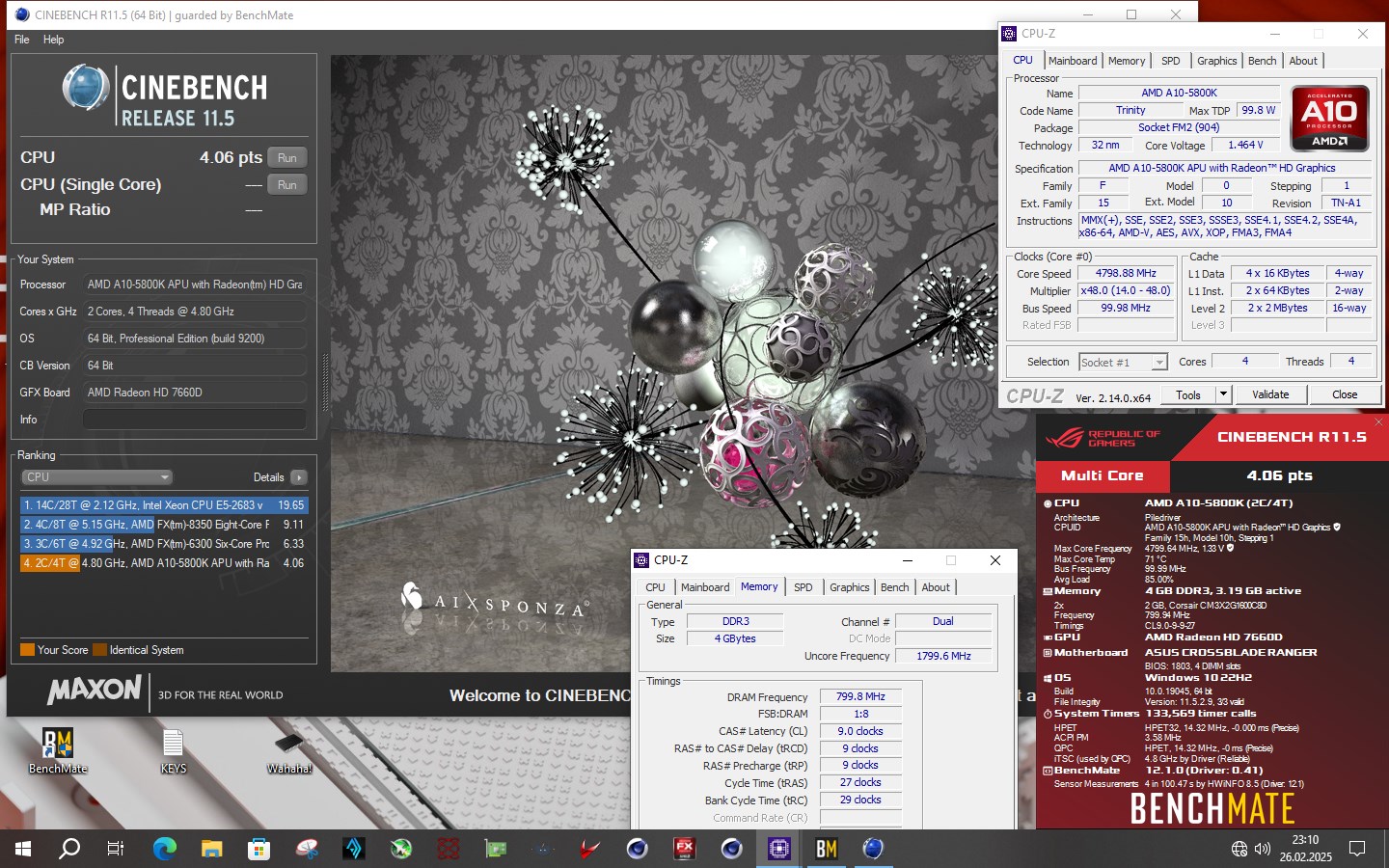The height and width of the screenshot is (868, 1389).
Task: Click the GFX Board field AMD Radeon HD 7660D
Action: click(x=194, y=393)
